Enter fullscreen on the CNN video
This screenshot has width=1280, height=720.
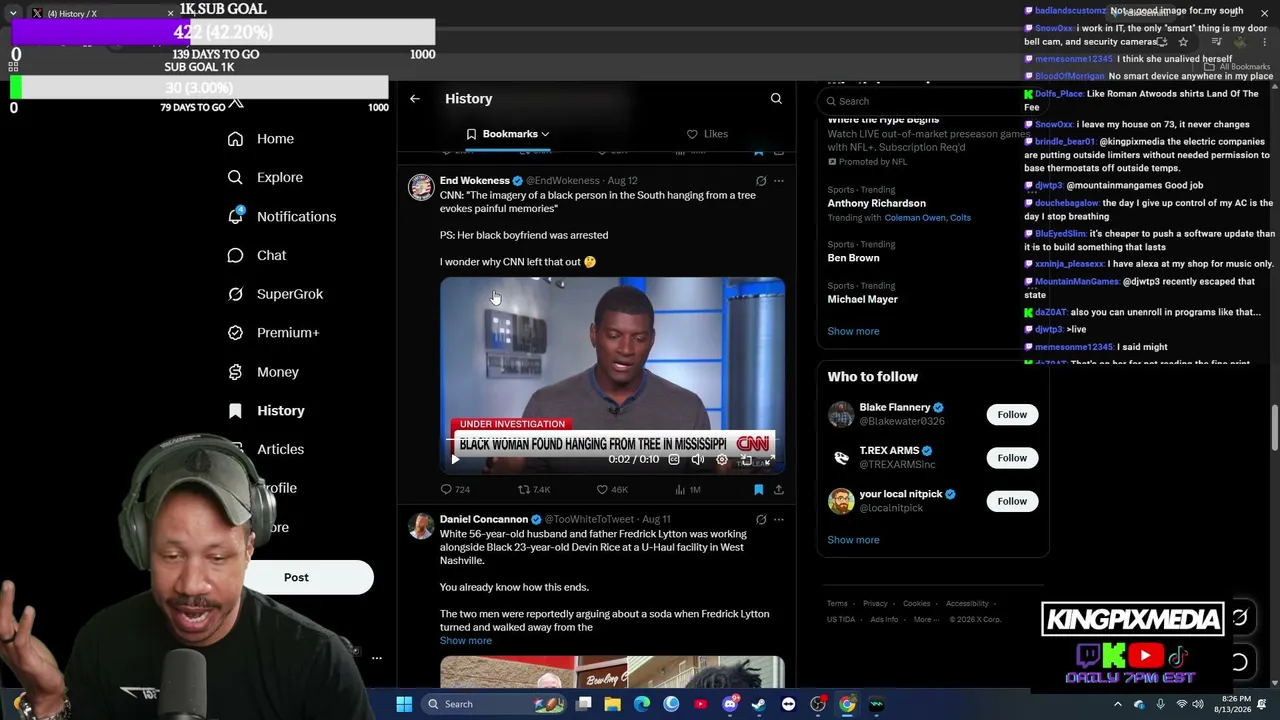(x=769, y=460)
